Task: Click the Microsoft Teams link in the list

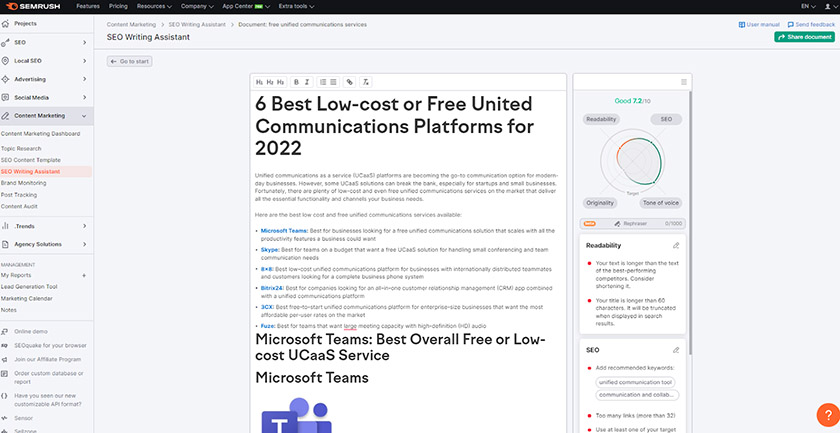Action: coord(284,231)
